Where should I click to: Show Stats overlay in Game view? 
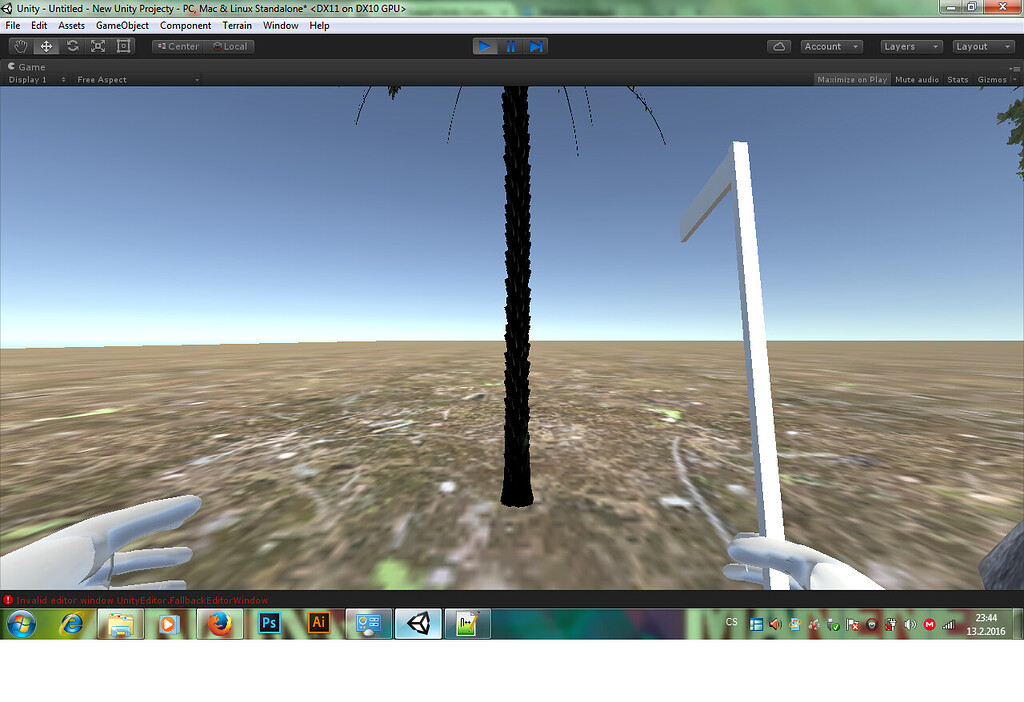(x=957, y=79)
